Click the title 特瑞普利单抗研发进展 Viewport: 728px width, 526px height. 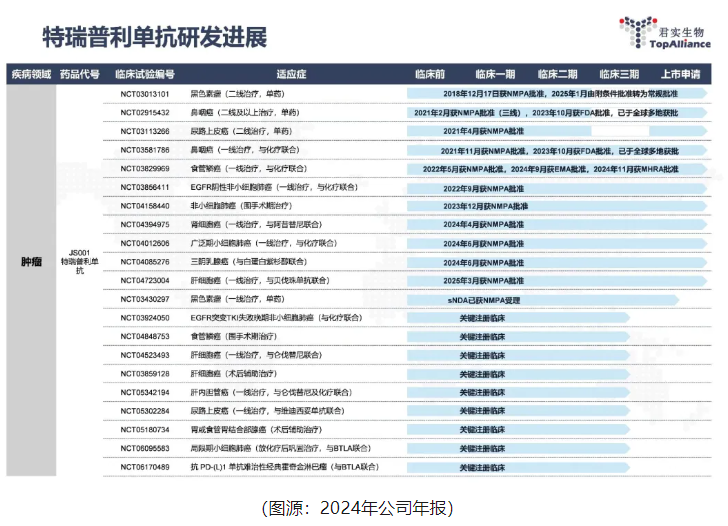(x=155, y=37)
